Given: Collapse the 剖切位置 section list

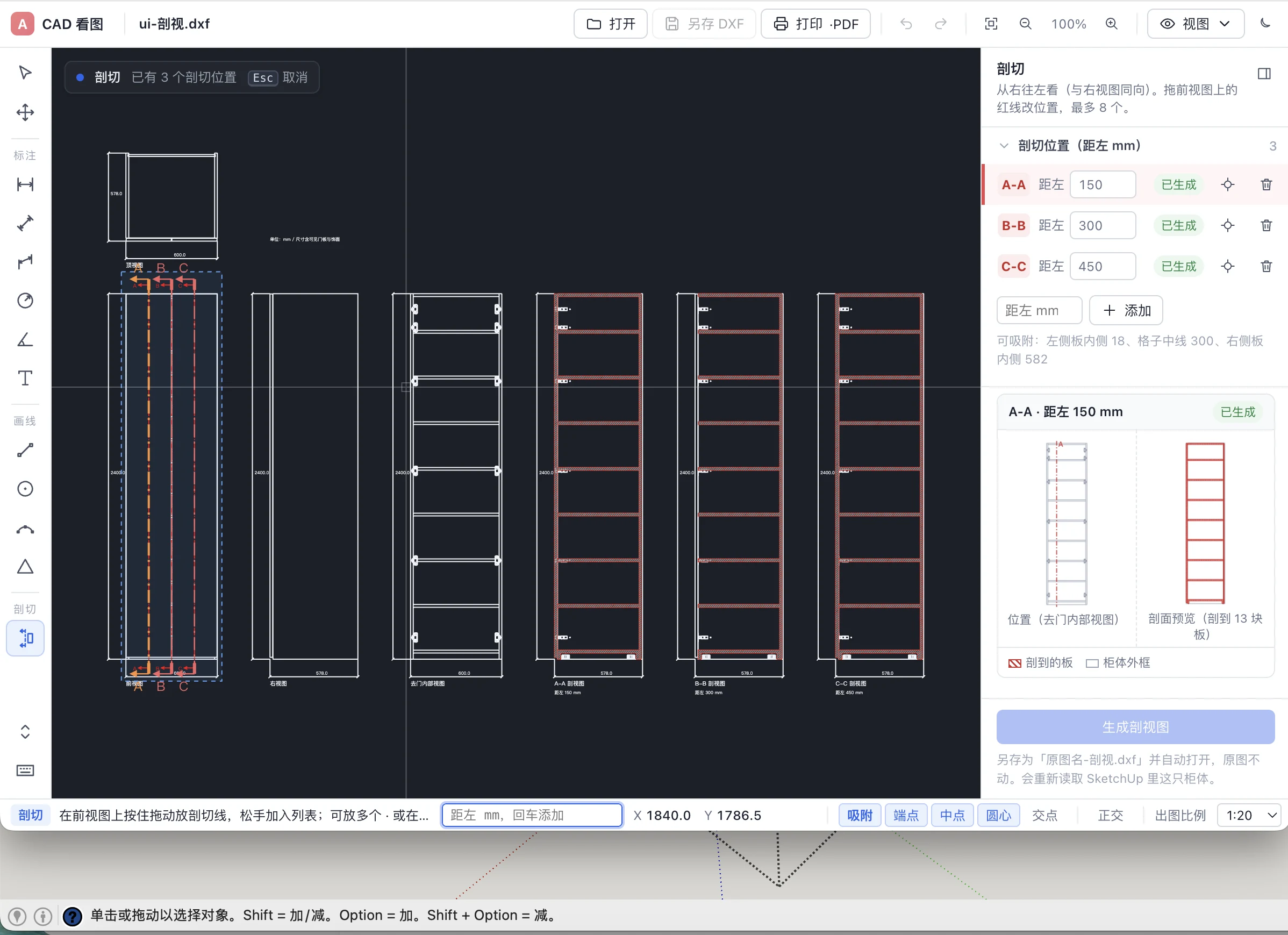Looking at the screenshot, I should click(x=1004, y=145).
